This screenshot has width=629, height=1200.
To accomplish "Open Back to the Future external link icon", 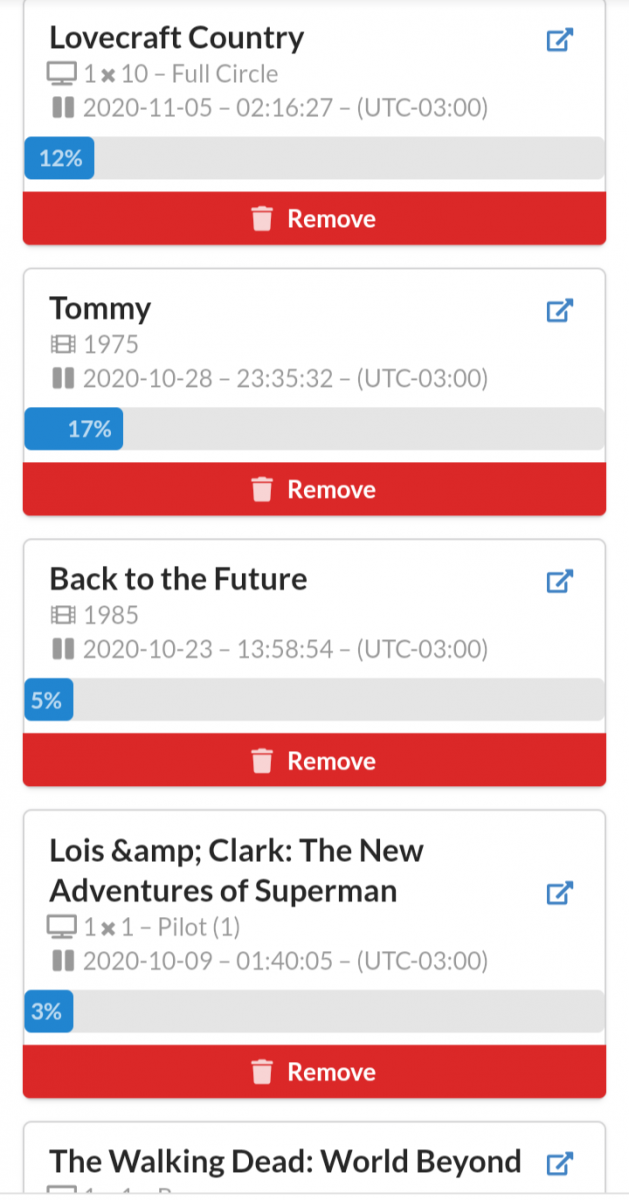I will click(x=559, y=581).
